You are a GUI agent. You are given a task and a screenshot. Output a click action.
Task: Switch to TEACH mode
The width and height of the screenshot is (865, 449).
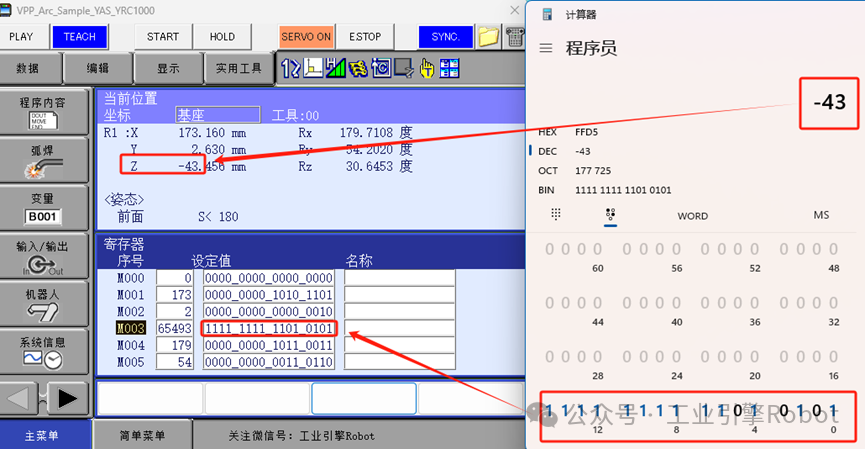point(79,37)
